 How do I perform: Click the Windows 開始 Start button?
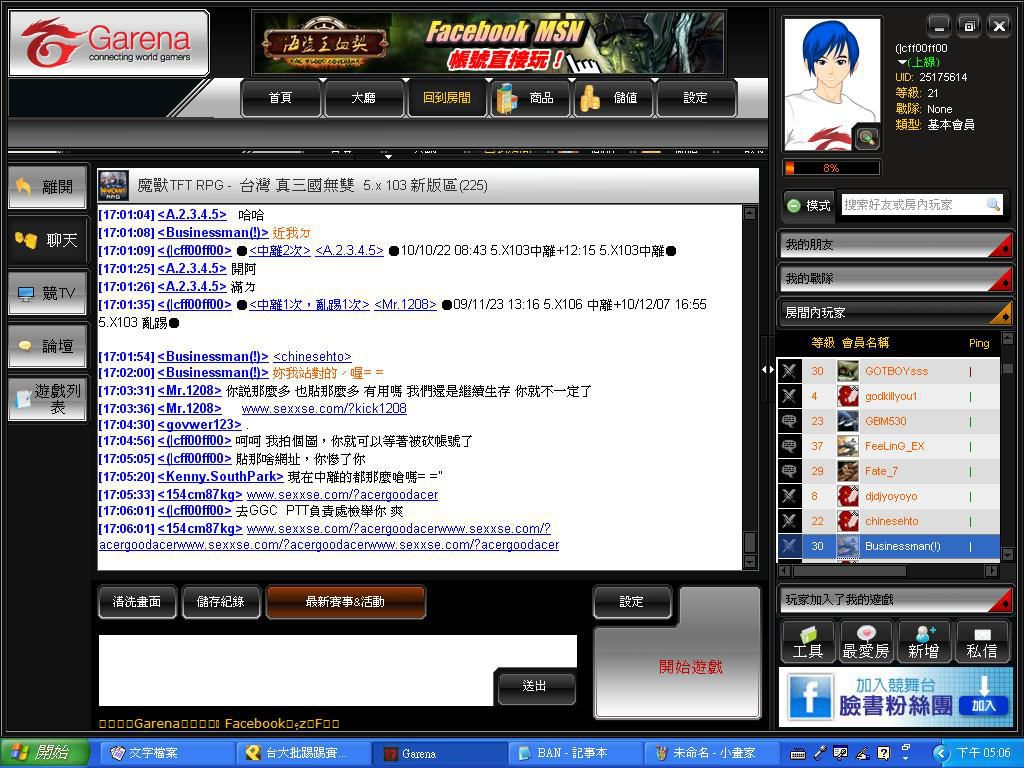(44, 753)
